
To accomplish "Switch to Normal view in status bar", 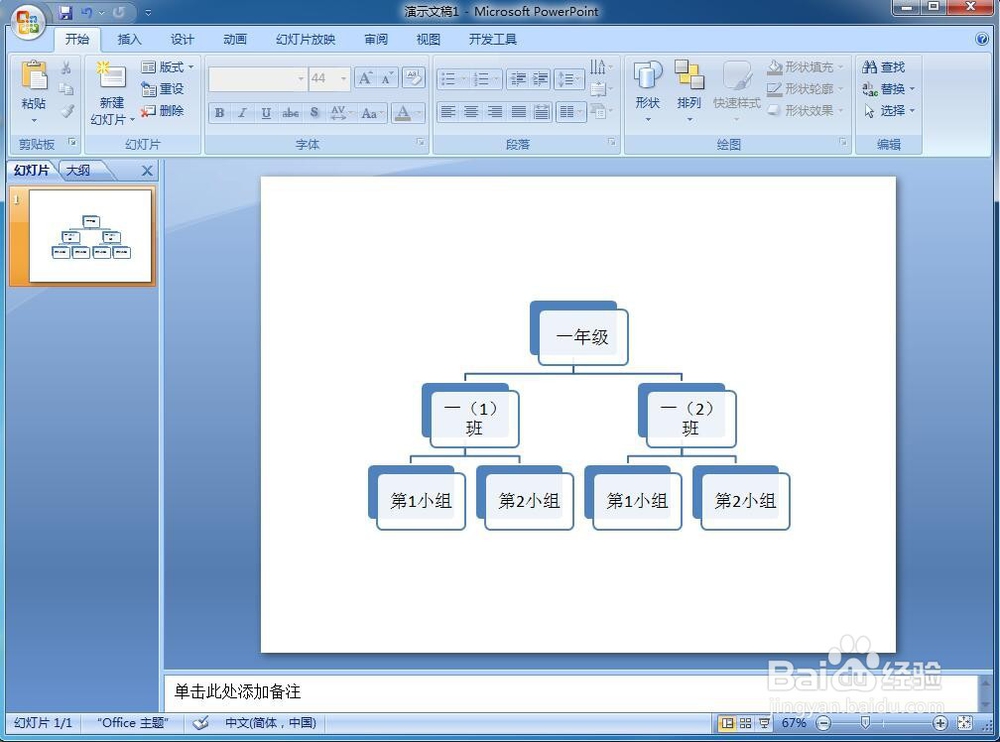I will click(727, 723).
